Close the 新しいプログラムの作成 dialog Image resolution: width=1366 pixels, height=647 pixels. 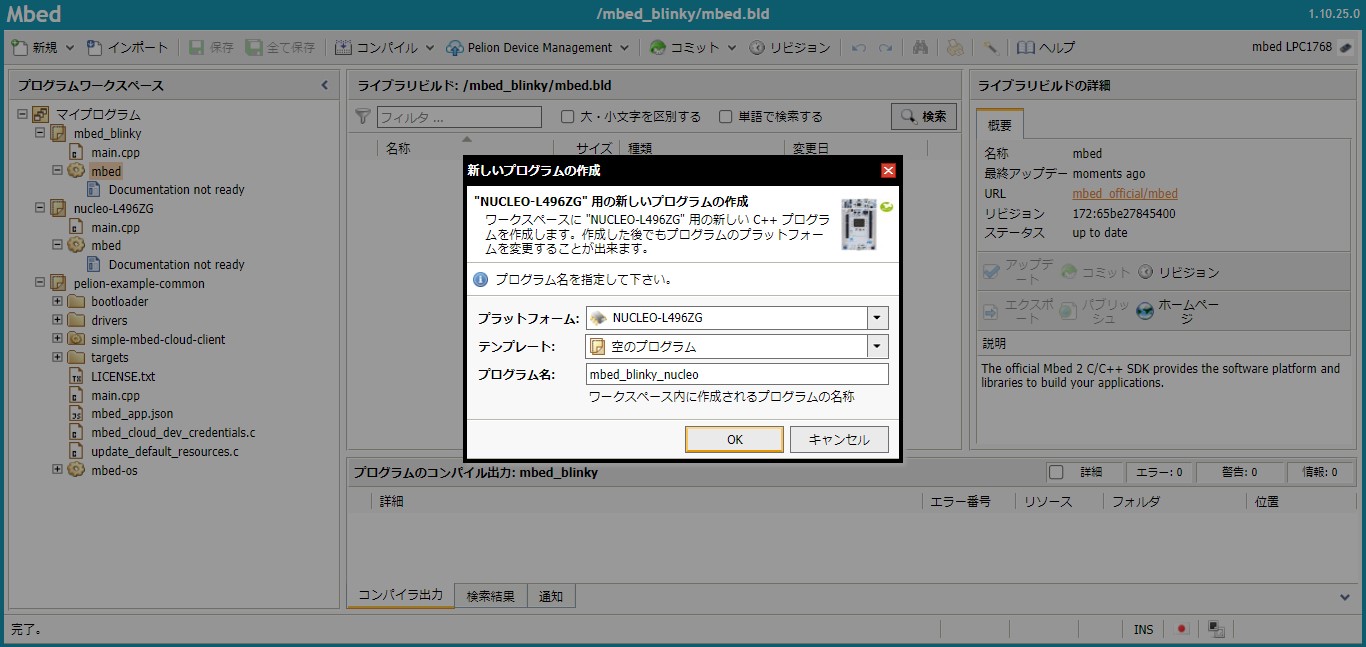coord(888,171)
